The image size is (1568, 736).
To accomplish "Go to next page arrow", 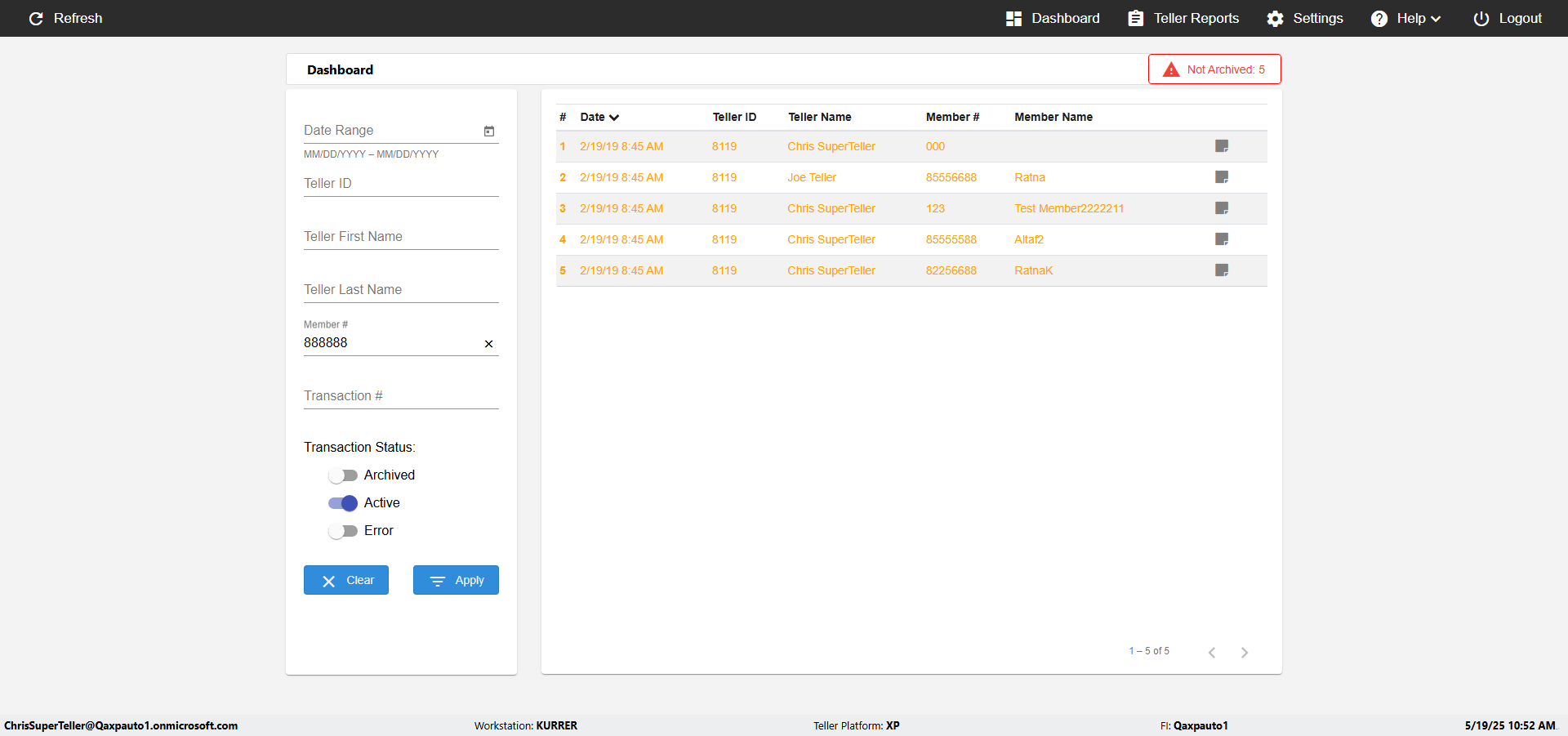I will coord(1245,652).
